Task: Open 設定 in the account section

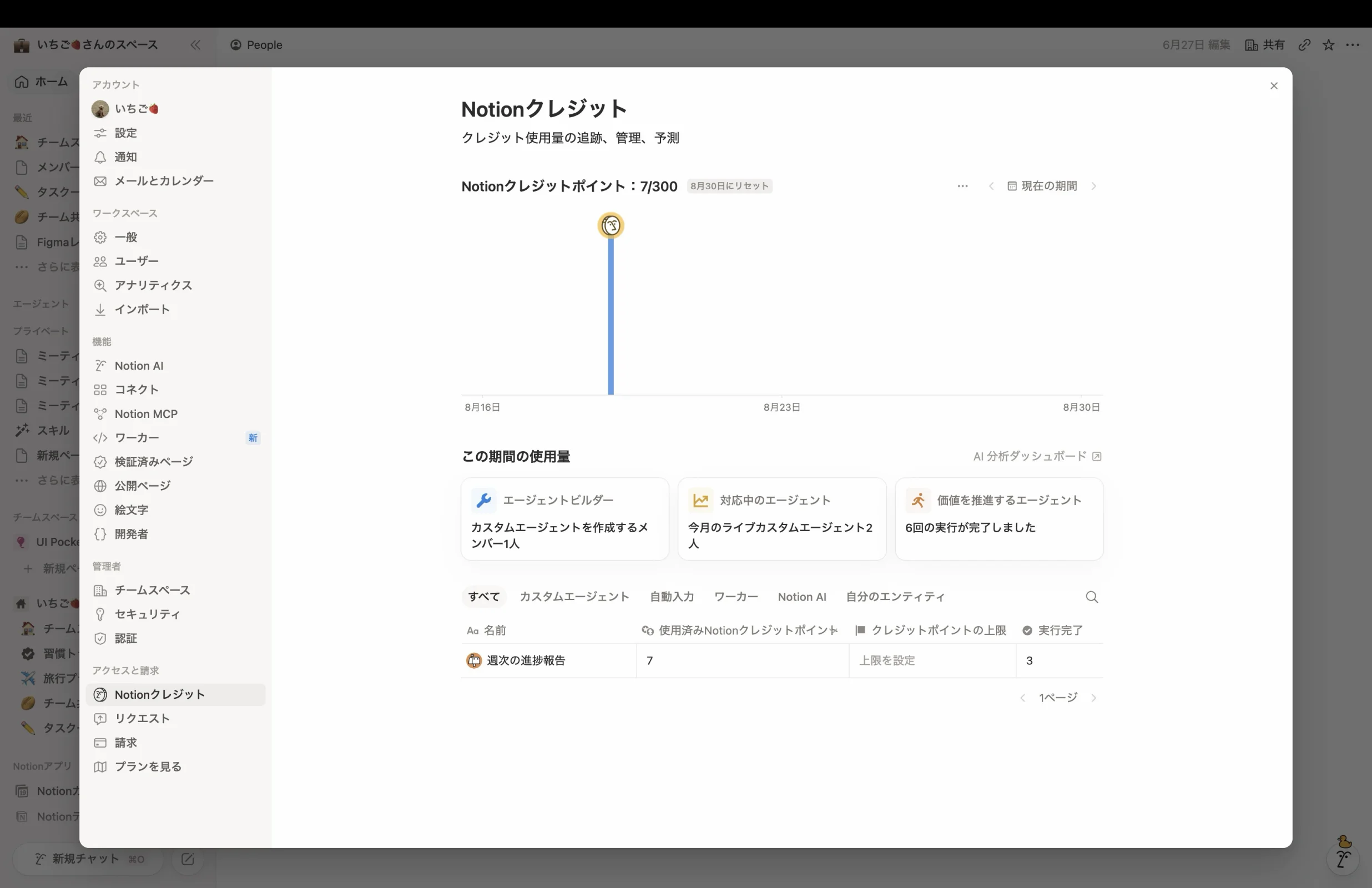Action: [x=175, y=133]
